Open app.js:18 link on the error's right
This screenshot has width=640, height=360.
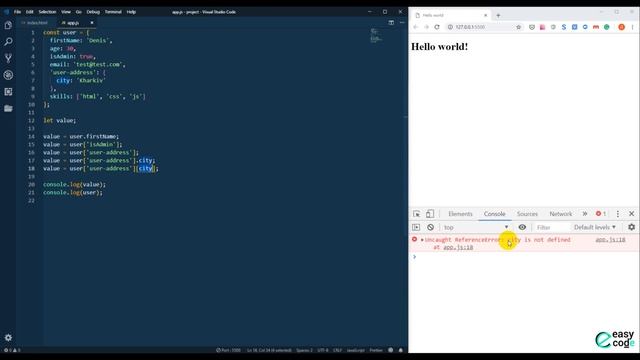610,240
